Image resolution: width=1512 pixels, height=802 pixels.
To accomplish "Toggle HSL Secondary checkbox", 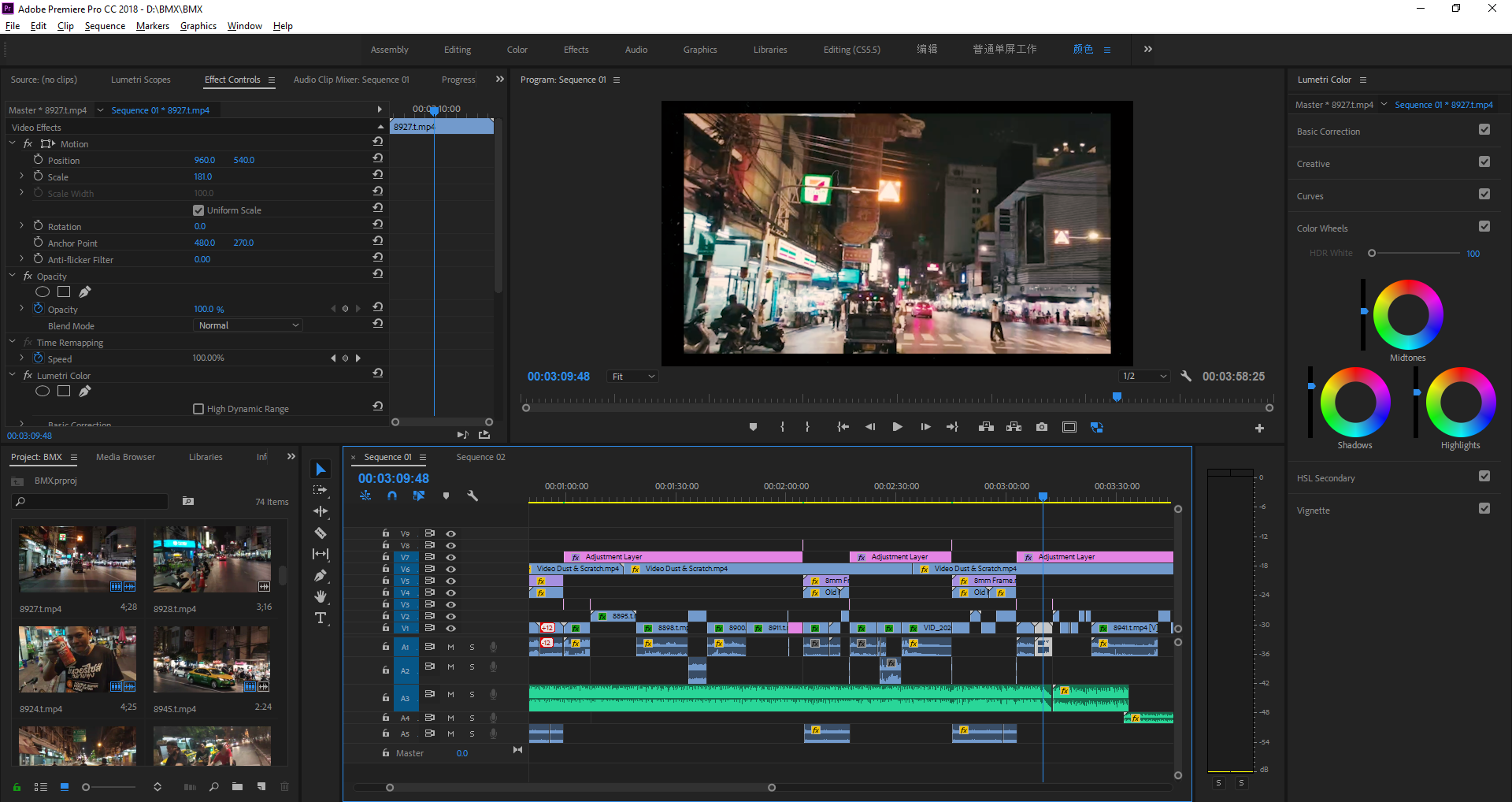I will pyautogui.click(x=1484, y=476).
